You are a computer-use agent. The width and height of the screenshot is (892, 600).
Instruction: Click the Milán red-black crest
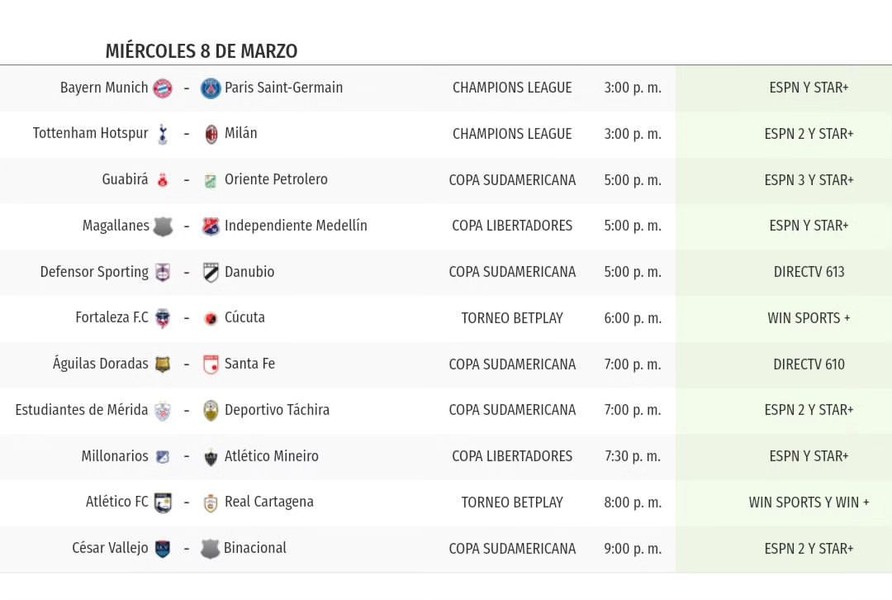tap(211, 134)
